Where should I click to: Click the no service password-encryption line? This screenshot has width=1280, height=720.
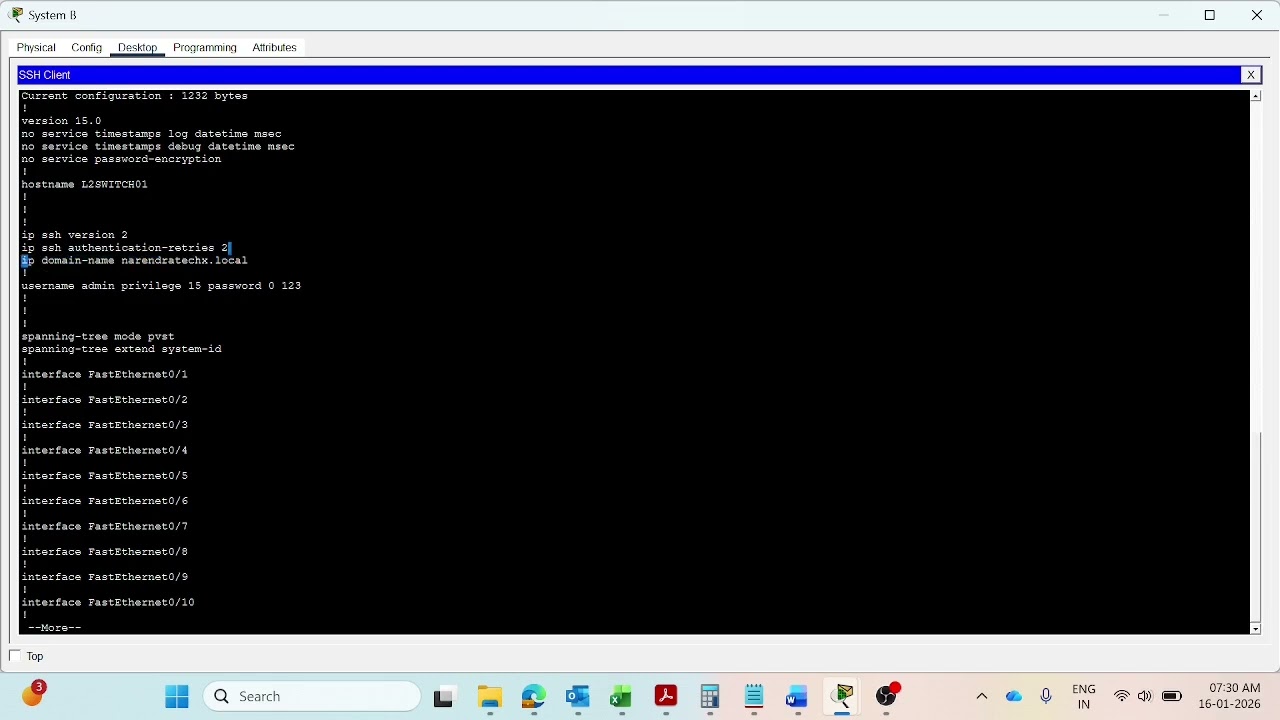[x=121, y=159]
